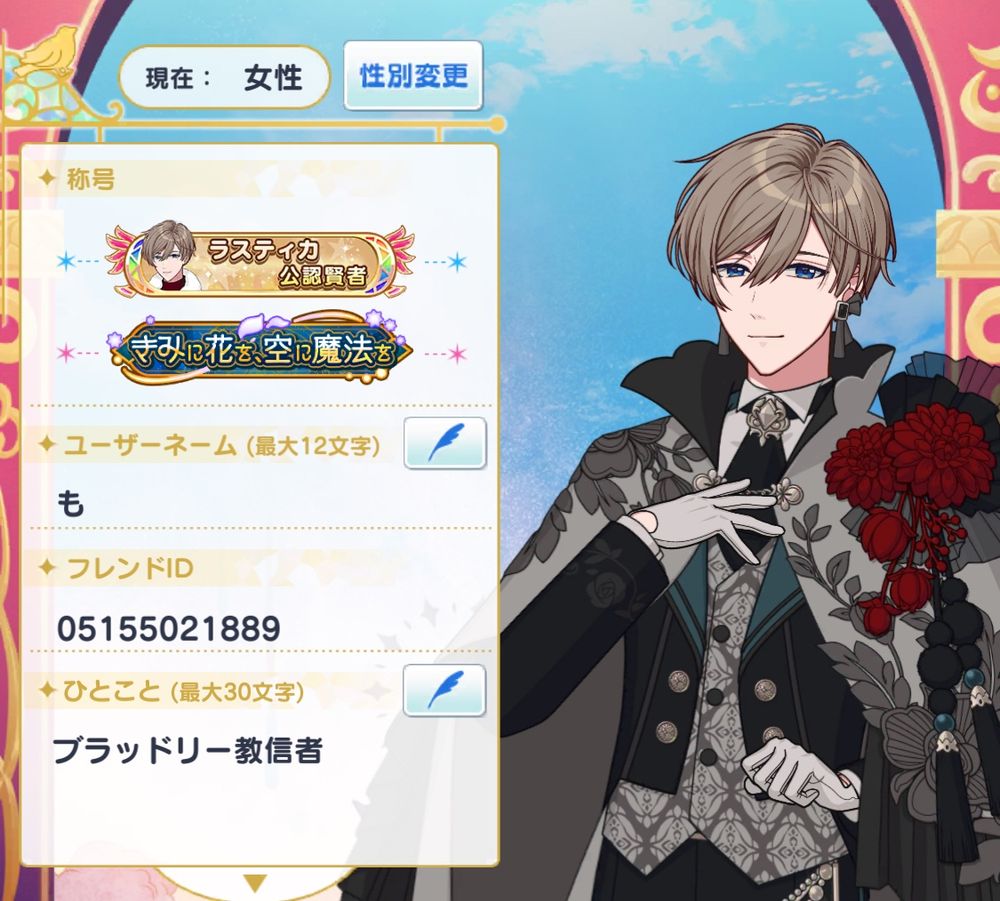Screen dimensions: 1000x901
Task: Click the 称号 section header
Action: point(91,179)
